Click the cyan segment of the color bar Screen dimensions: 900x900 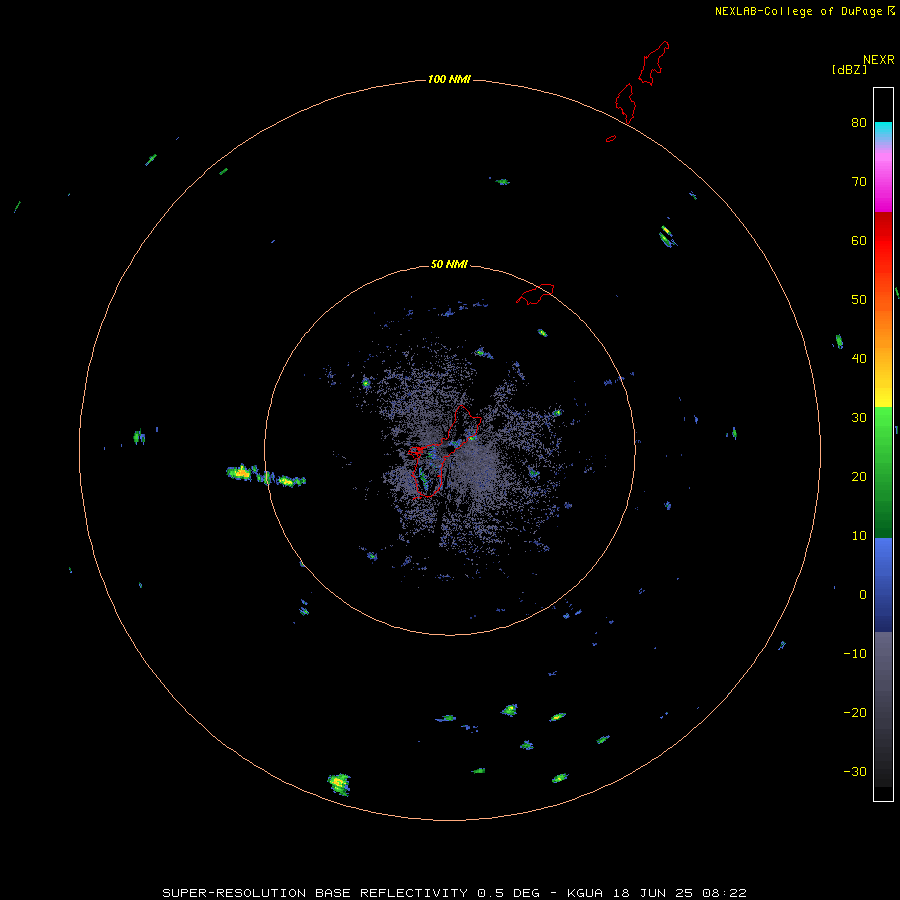[883, 129]
